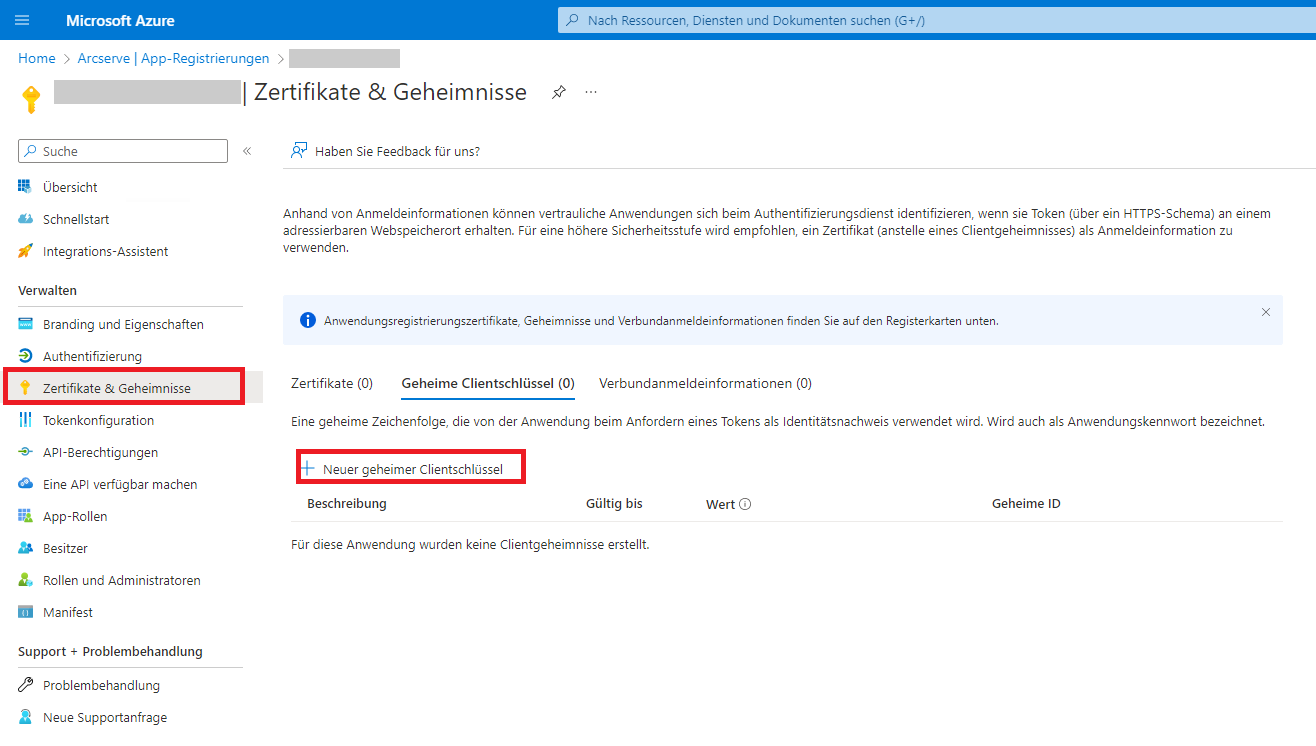Click the Neue Supportanfrage person icon

25,717
